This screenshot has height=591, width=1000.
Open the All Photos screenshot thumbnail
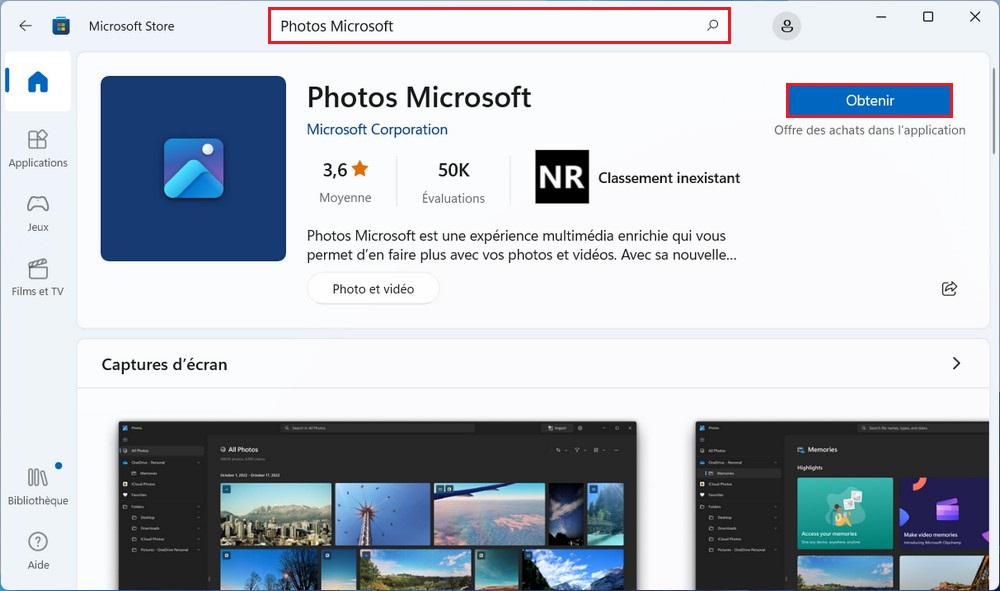coord(378,506)
